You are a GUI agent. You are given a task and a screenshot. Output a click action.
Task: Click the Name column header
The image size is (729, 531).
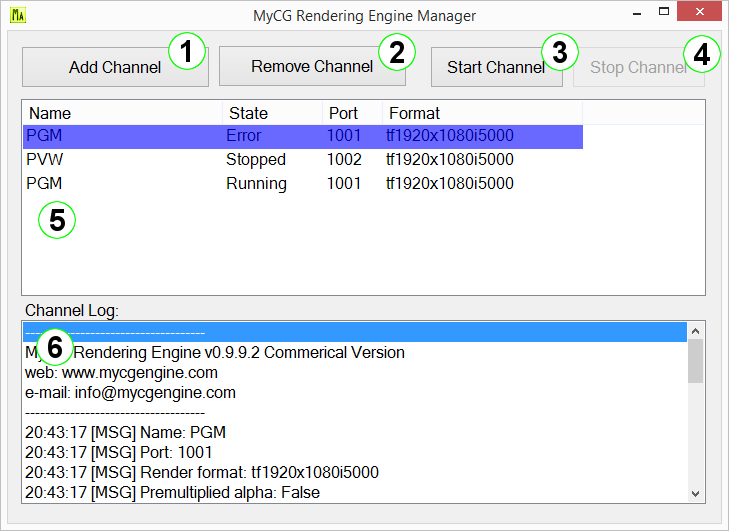pos(120,113)
